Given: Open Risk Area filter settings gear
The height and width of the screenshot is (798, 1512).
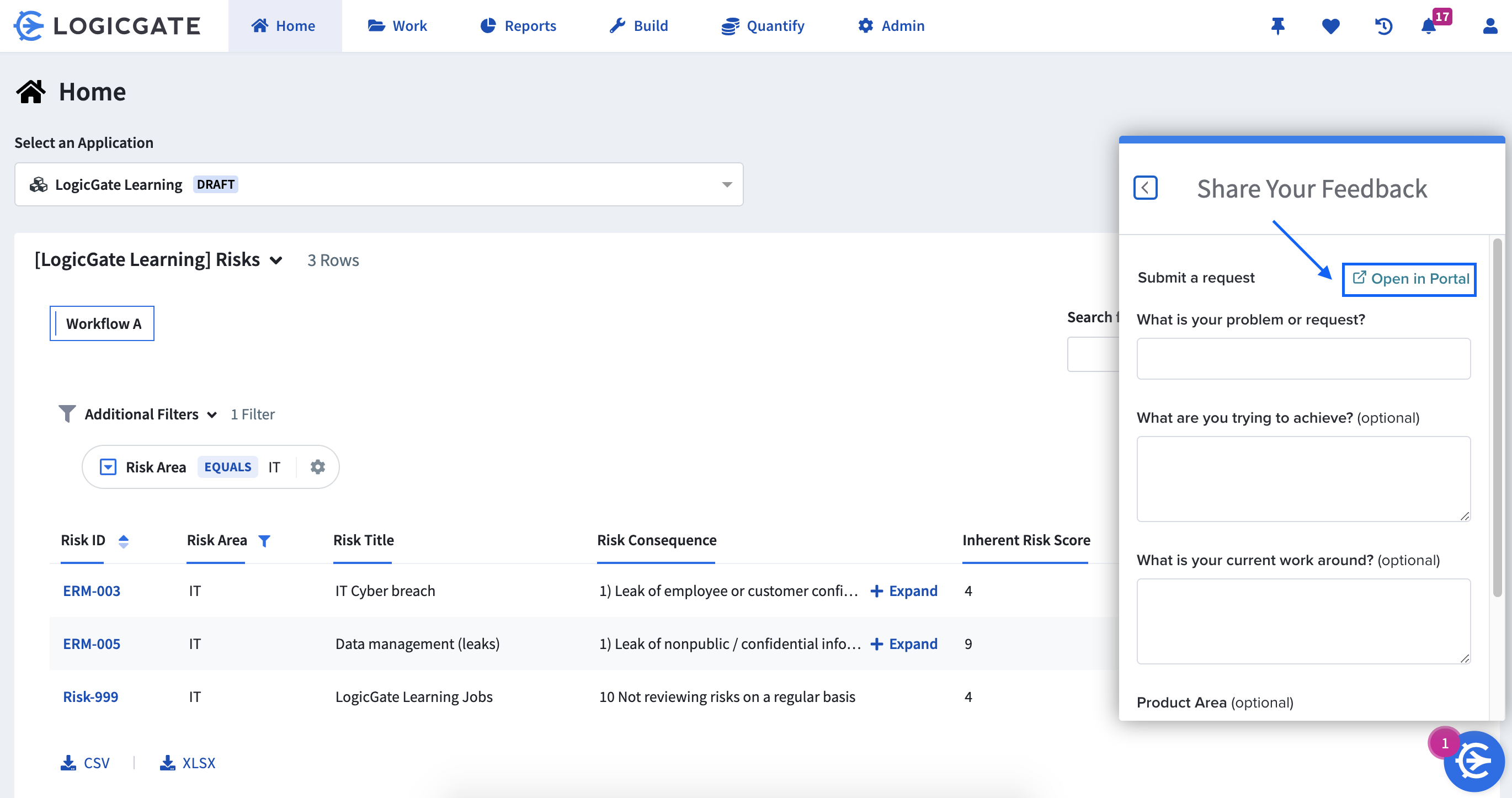Looking at the screenshot, I should (x=317, y=467).
